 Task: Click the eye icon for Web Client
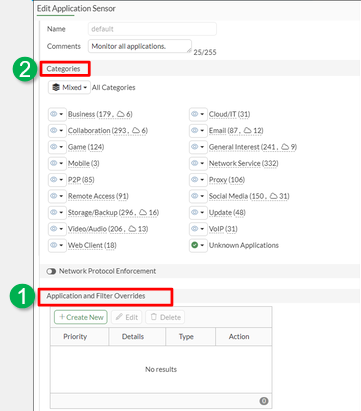tap(54, 245)
